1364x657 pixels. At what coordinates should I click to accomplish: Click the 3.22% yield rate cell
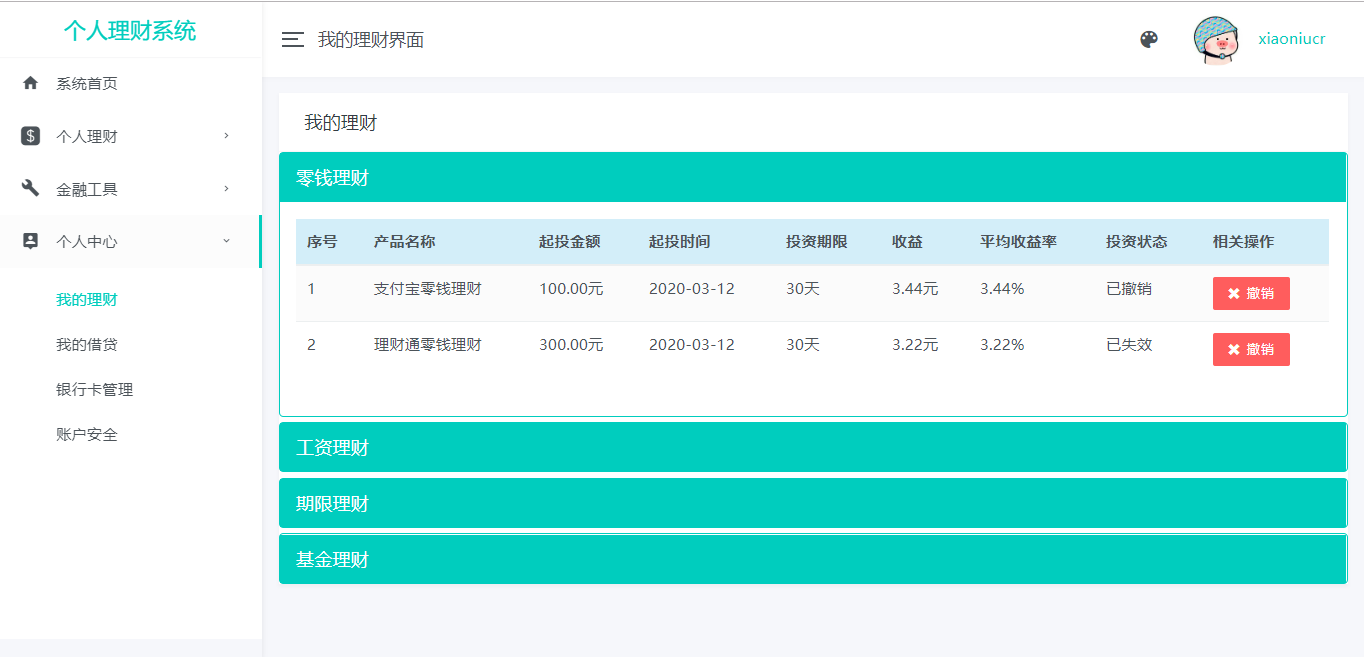[1002, 345]
